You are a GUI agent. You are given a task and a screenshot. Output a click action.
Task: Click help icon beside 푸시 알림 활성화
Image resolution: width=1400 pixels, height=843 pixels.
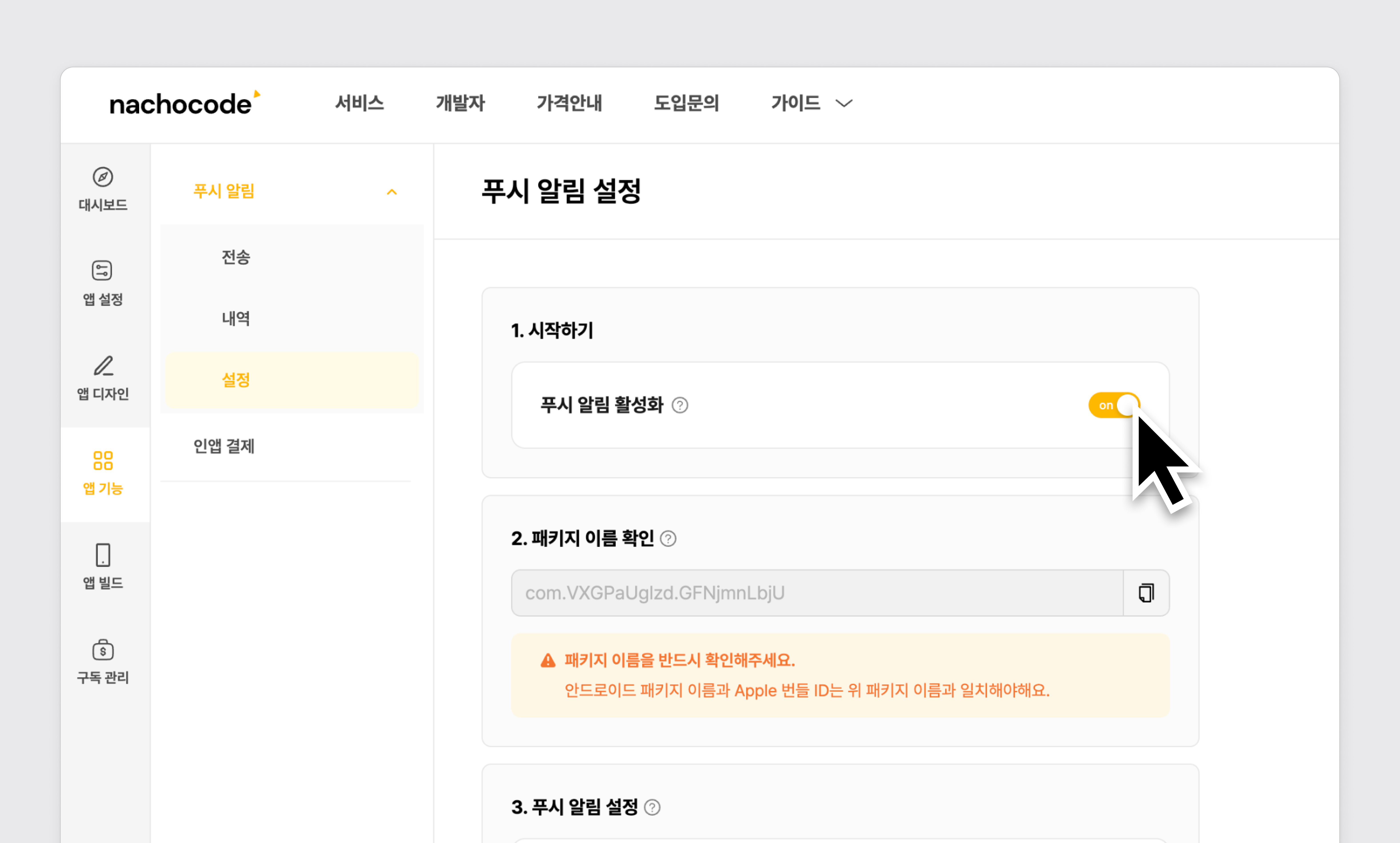(680, 405)
